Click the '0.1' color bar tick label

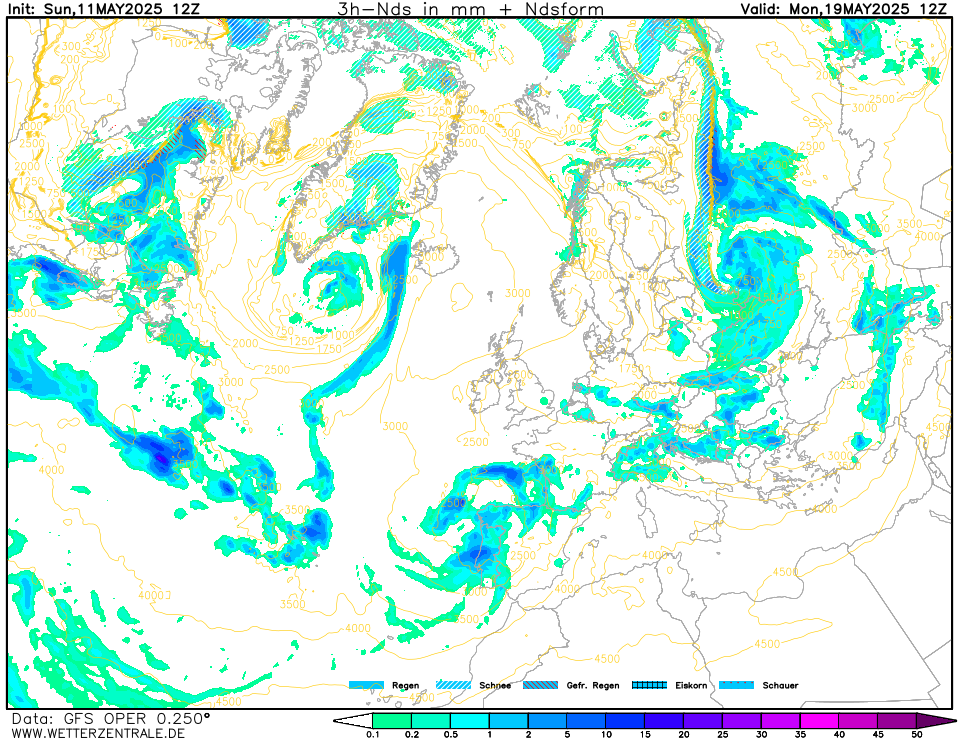pyautogui.click(x=372, y=735)
